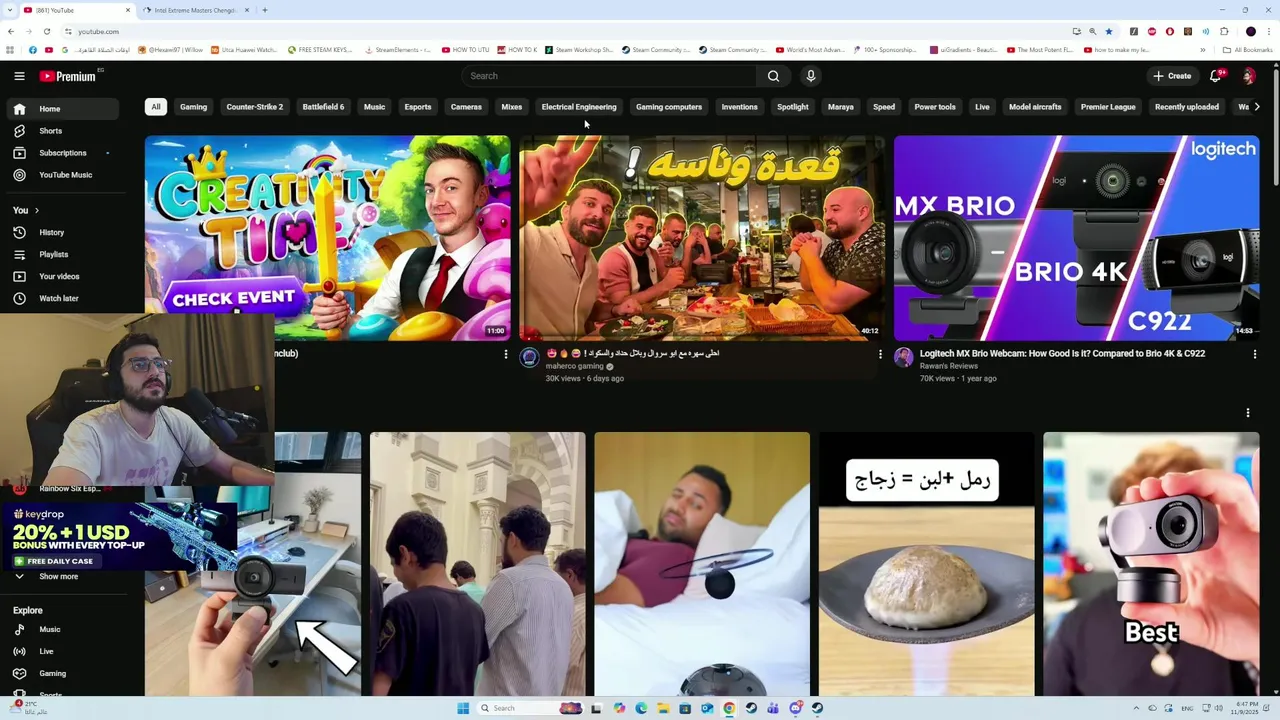
Task: Open Logitech MX Brio Webcam video title
Action: [1062, 353]
